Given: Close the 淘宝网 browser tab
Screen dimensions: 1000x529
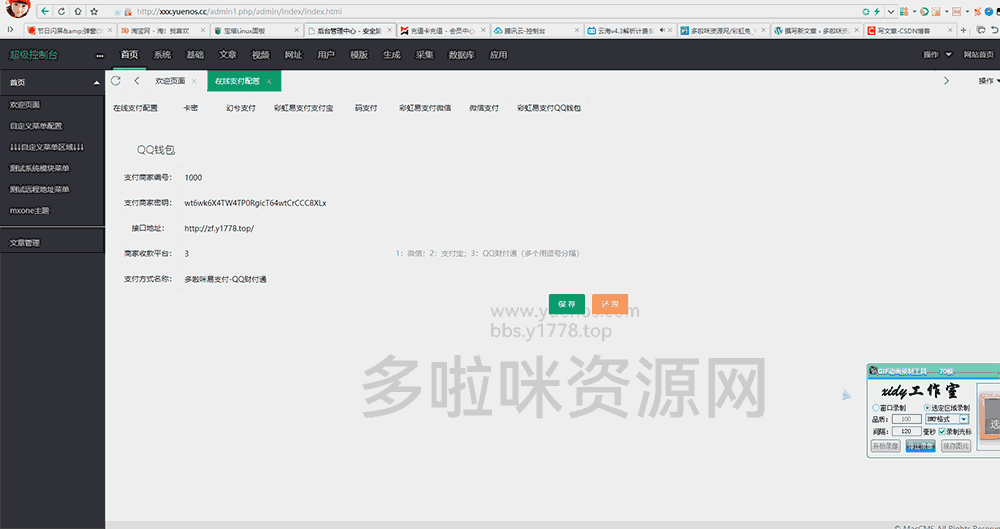Looking at the screenshot, I should (203, 30).
